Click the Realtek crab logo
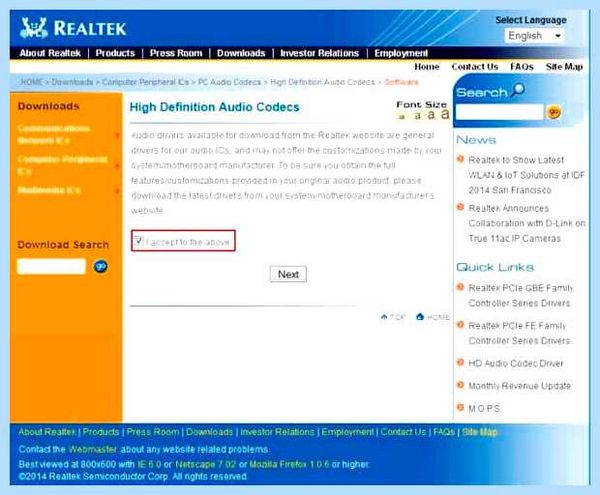Screen dimensions: 600x495 [34, 28]
